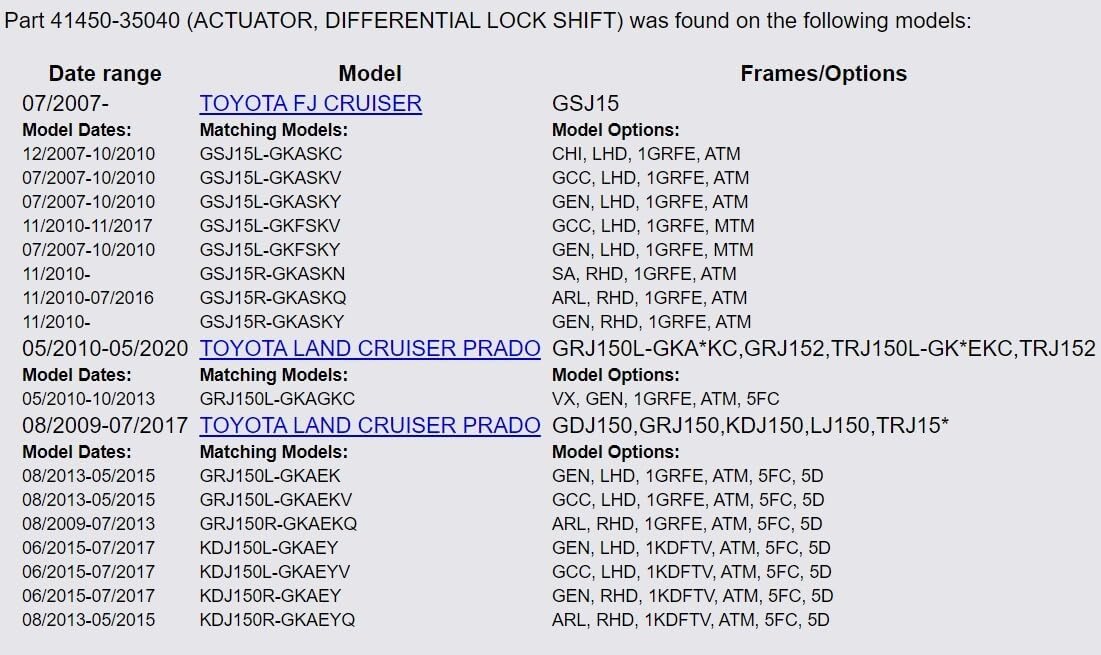Click options text VX, GEN, 1GRFE, ATM, 5FC
Viewport: 1101px width, 655px height.
coord(666,399)
